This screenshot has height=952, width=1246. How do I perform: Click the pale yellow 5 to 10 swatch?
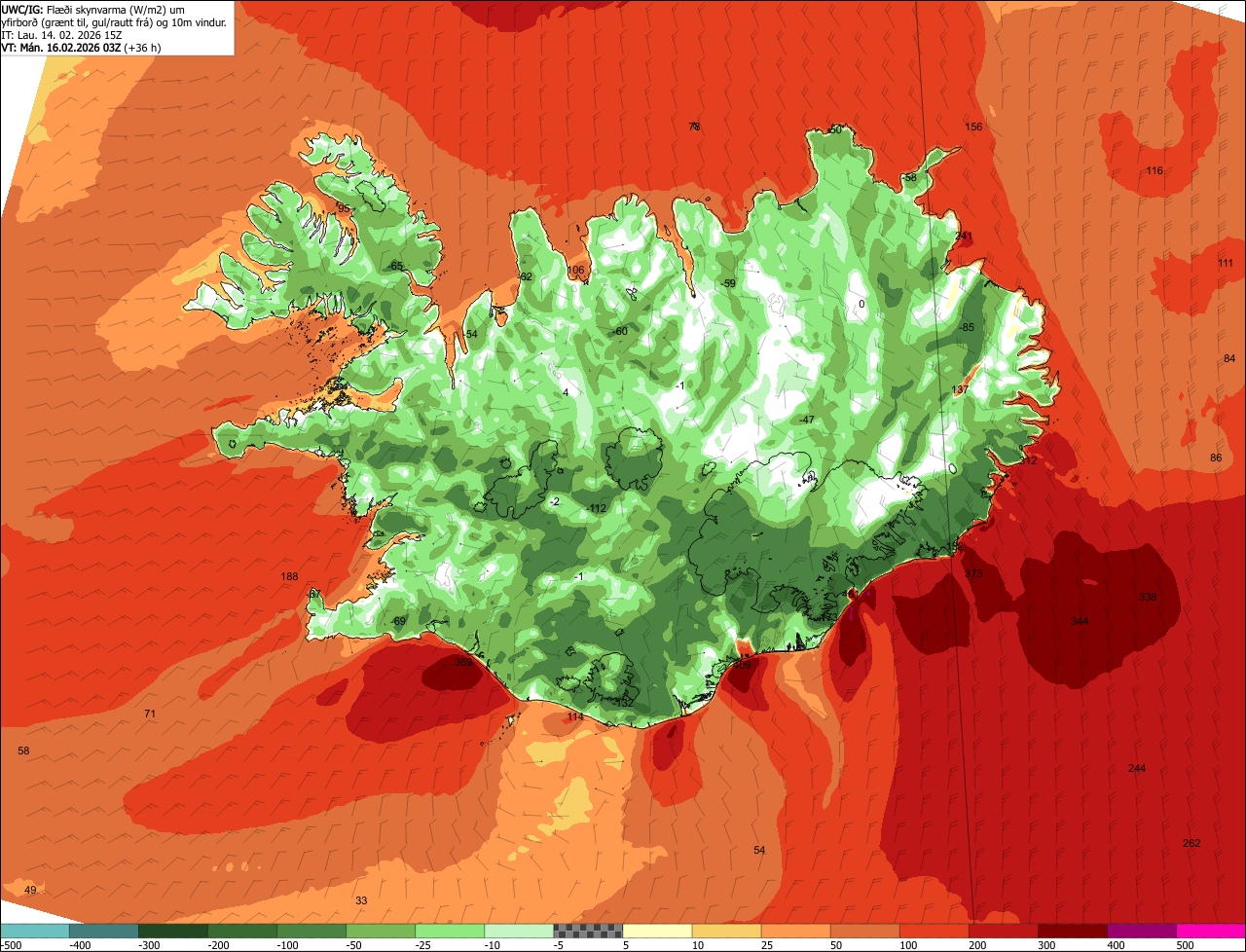657,931
